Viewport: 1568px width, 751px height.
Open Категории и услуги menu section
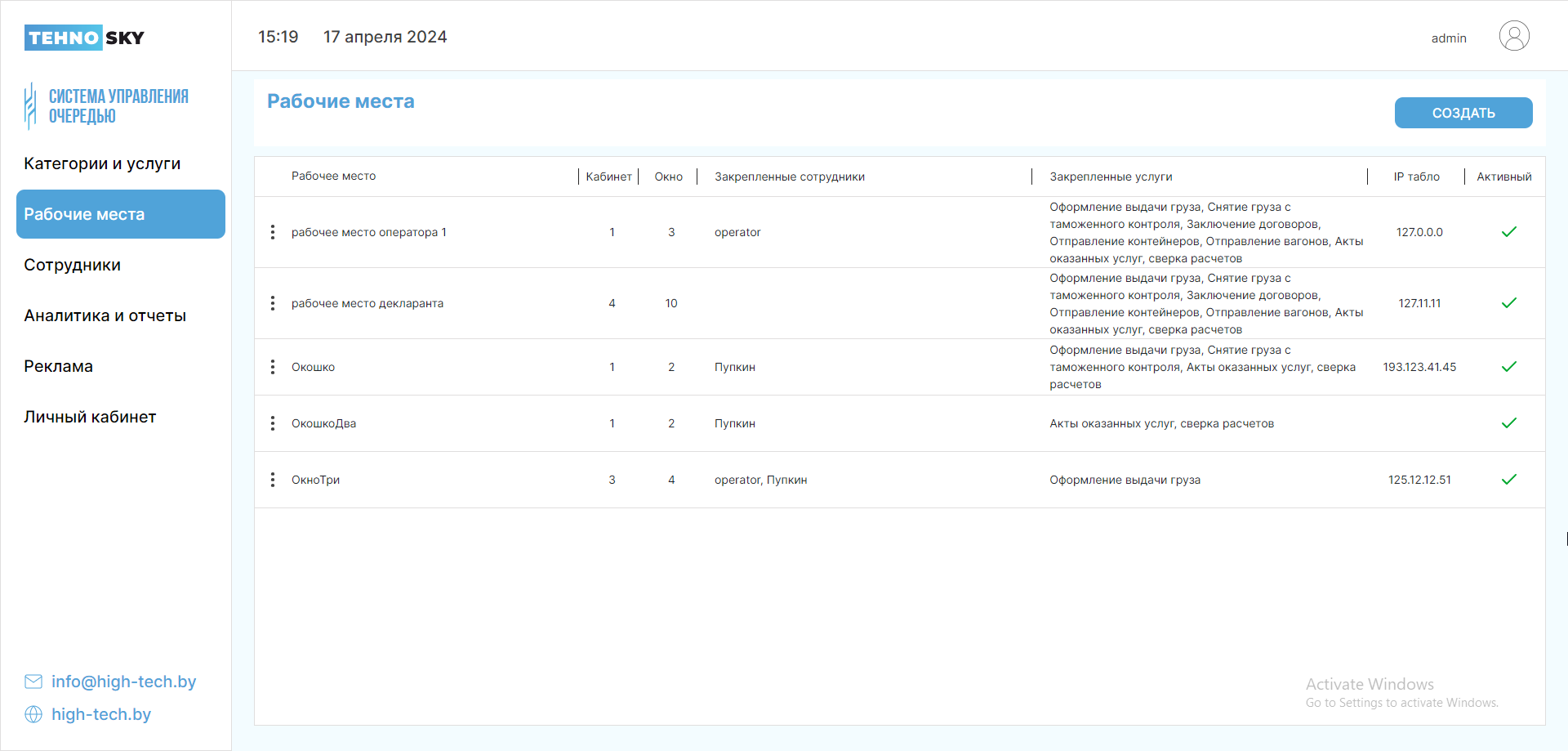(x=102, y=163)
